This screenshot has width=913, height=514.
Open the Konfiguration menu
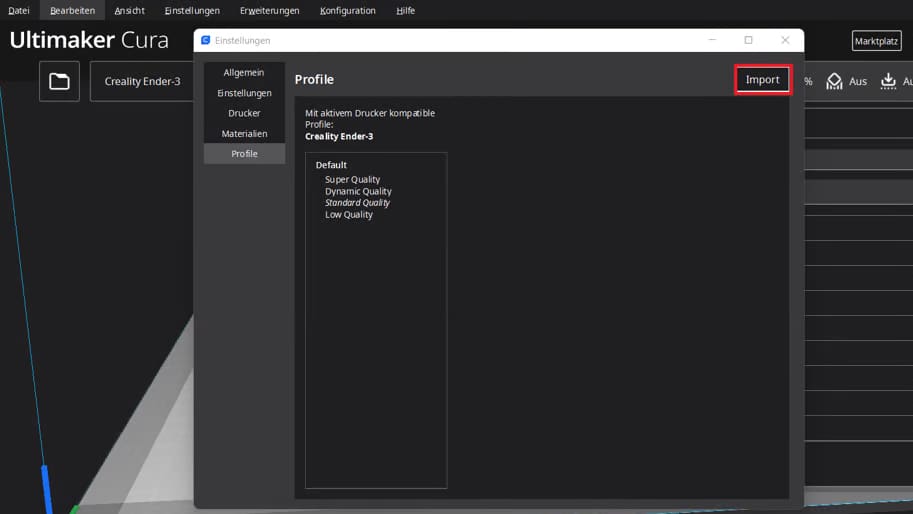tap(348, 10)
